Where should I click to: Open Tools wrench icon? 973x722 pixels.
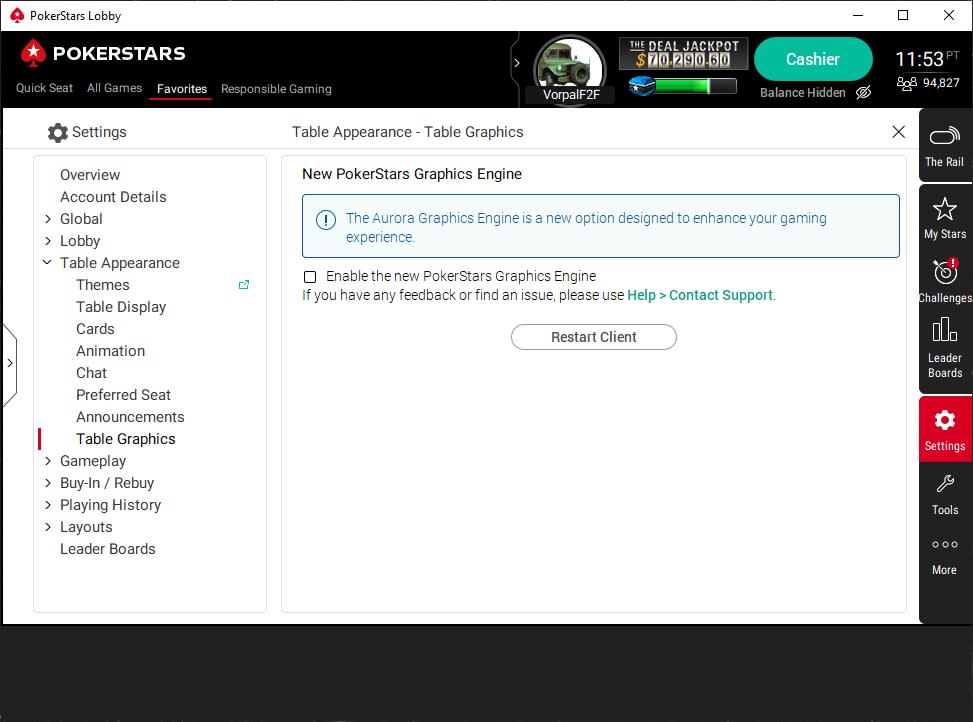click(x=945, y=483)
